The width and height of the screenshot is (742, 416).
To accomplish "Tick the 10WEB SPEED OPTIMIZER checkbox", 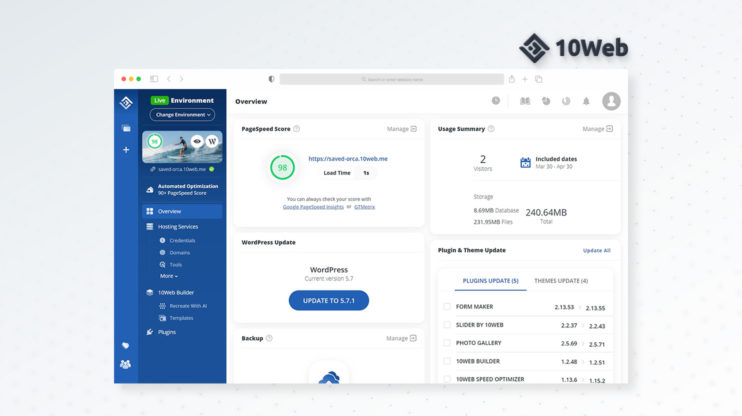I will tap(447, 379).
